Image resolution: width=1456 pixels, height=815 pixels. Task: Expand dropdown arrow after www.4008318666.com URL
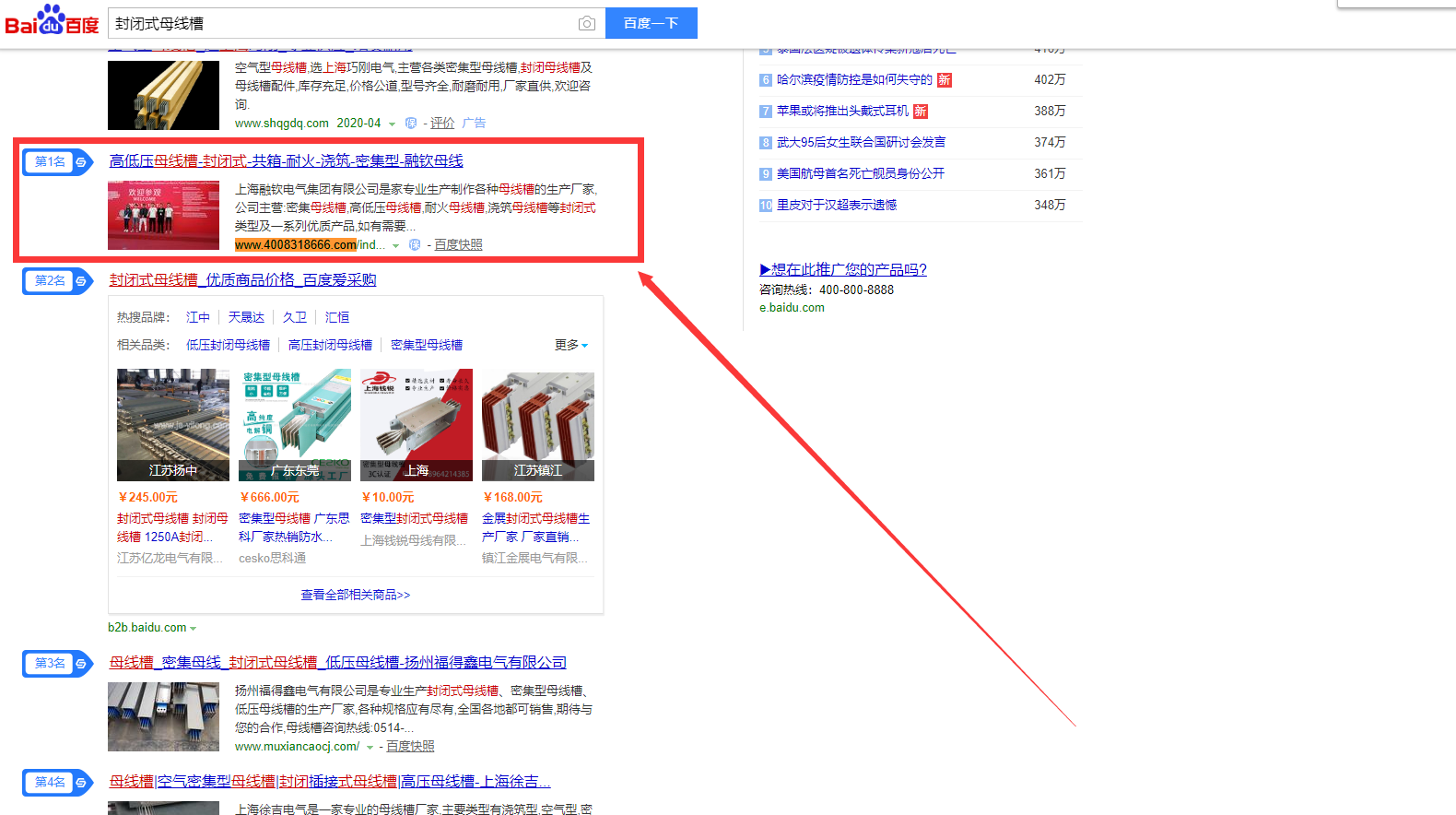click(x=396, y=246)
